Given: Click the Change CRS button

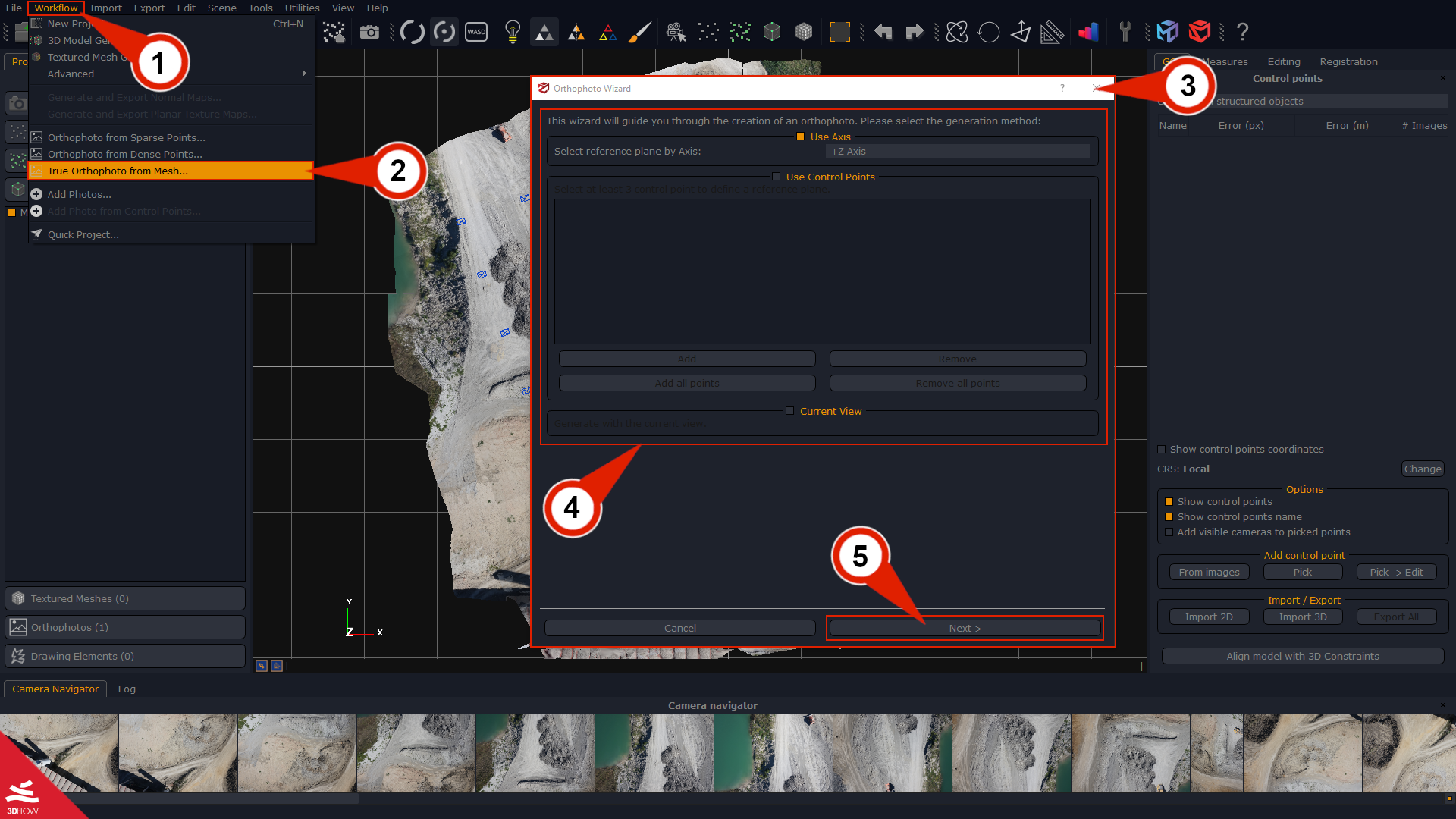Looking at the screenshot, I should click(1423, 469).
